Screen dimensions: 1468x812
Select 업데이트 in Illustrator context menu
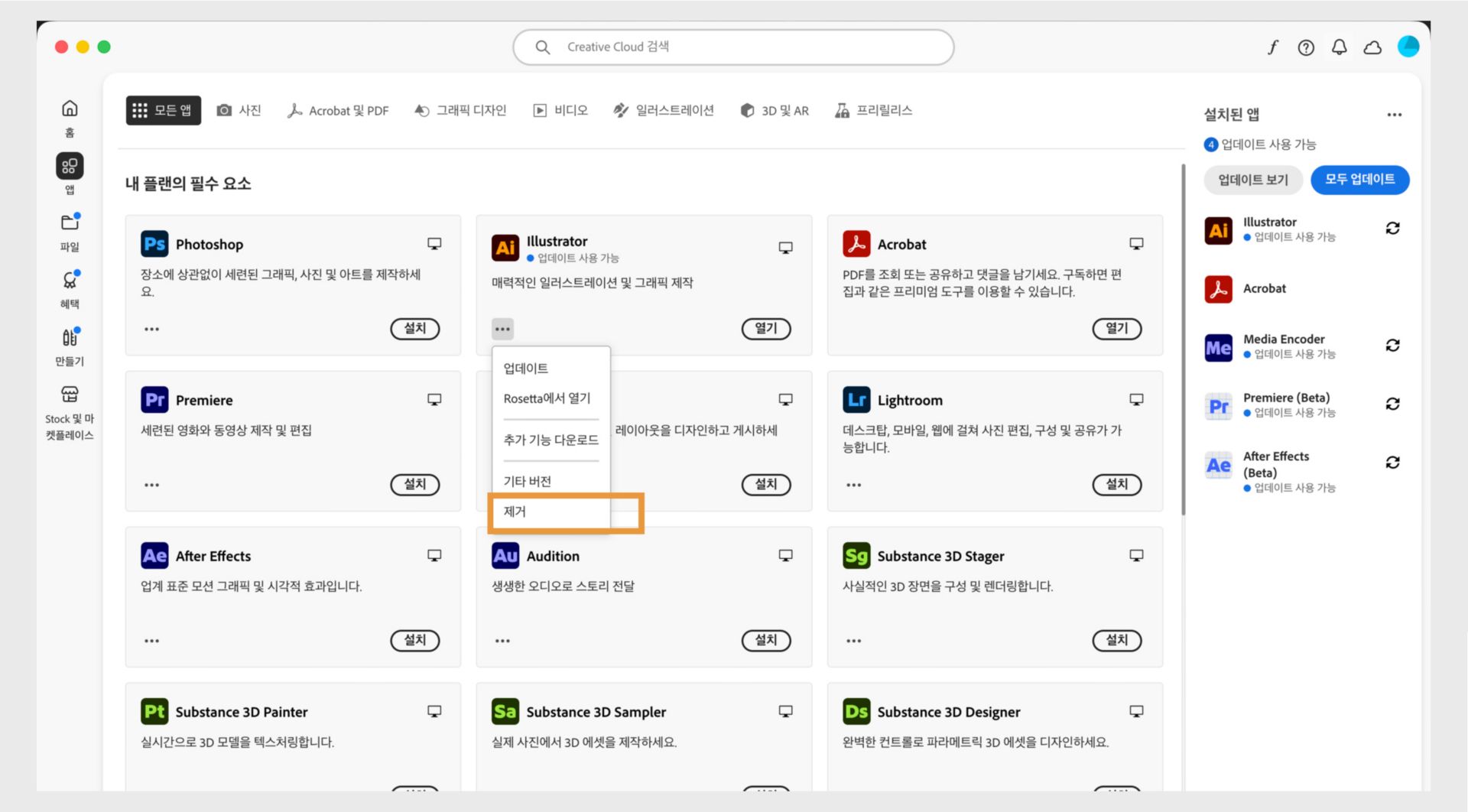pos(551,368)
